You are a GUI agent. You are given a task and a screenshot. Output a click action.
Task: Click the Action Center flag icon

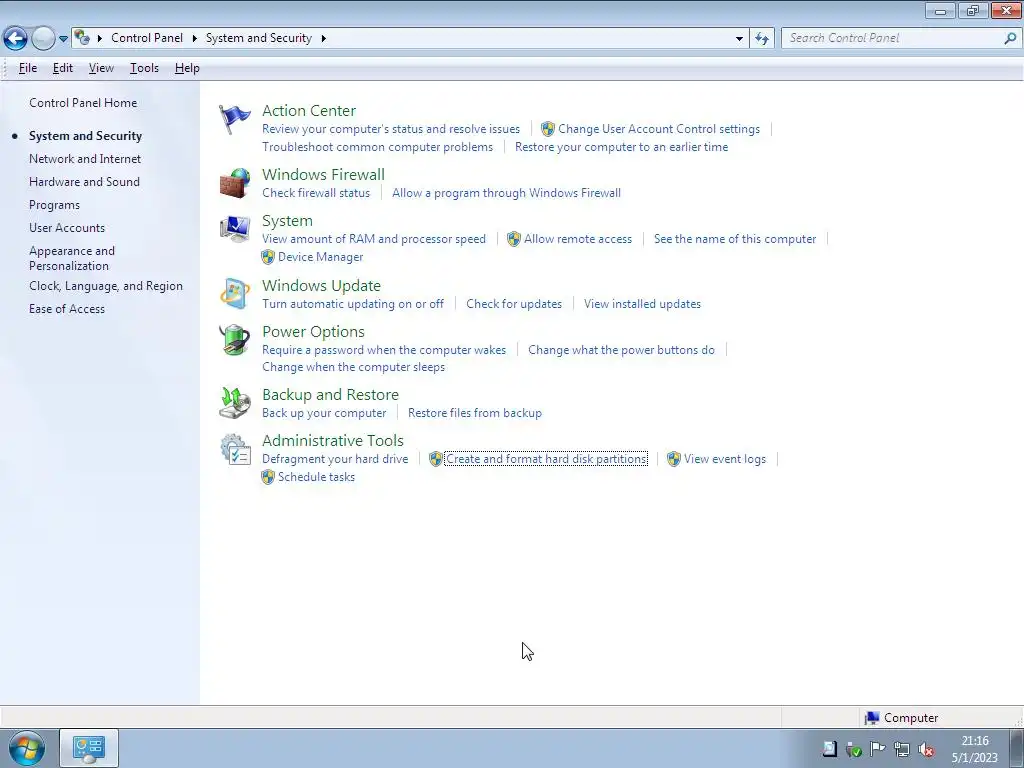pyautogui.click(x=234, y=120)
